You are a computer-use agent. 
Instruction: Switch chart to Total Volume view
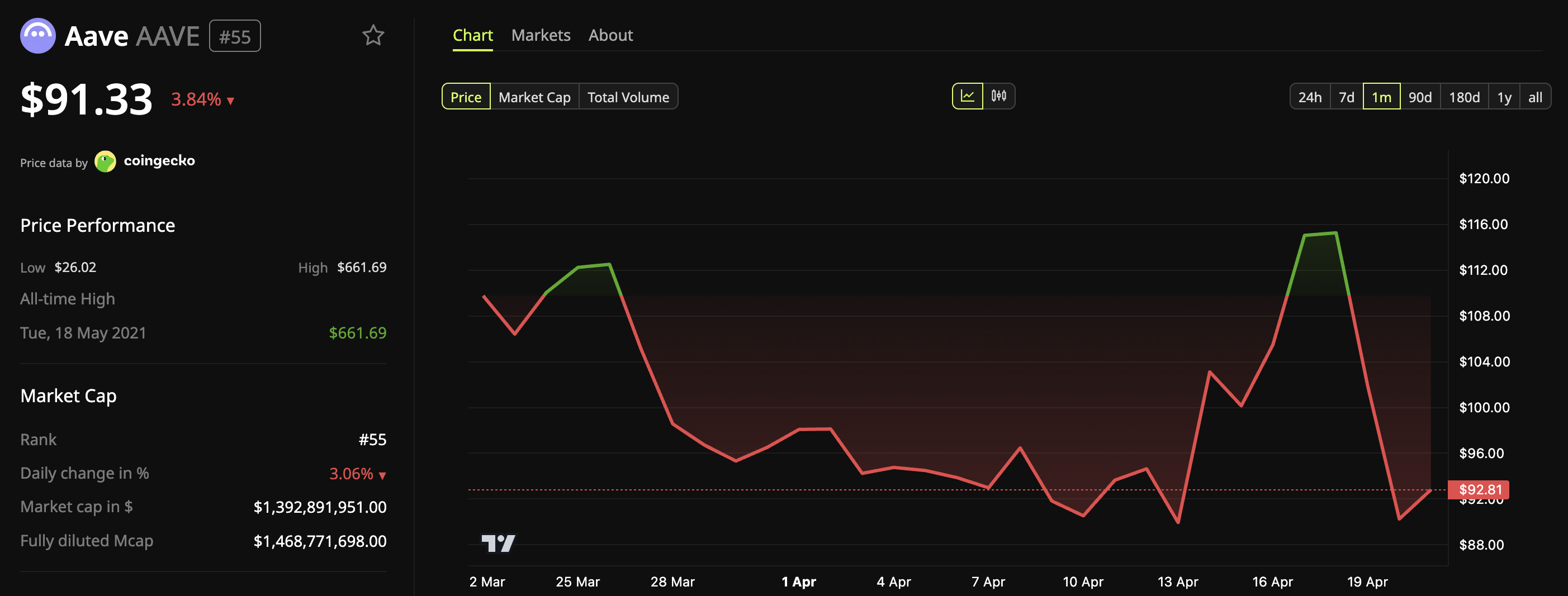click(x=628, y=96)
